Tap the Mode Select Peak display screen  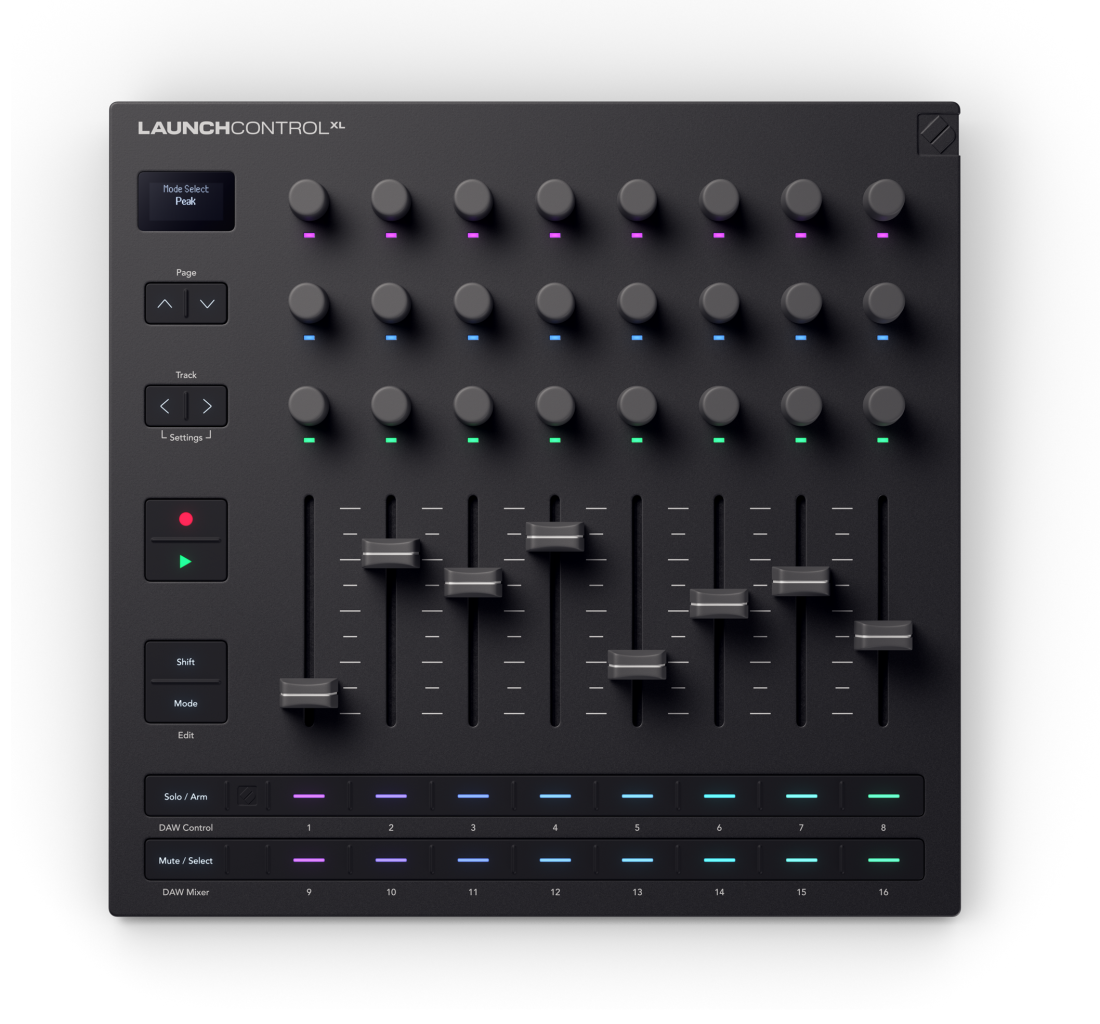tap(186, 201)
